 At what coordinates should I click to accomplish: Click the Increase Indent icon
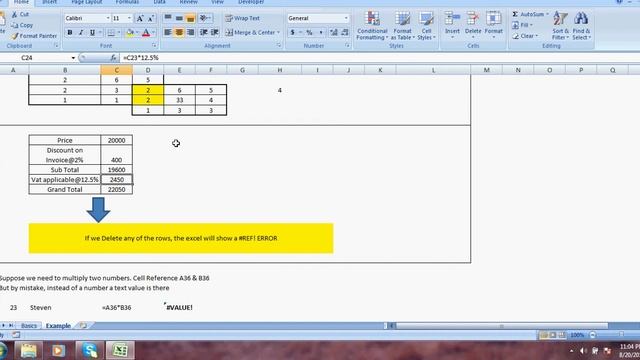pos(215,32)
